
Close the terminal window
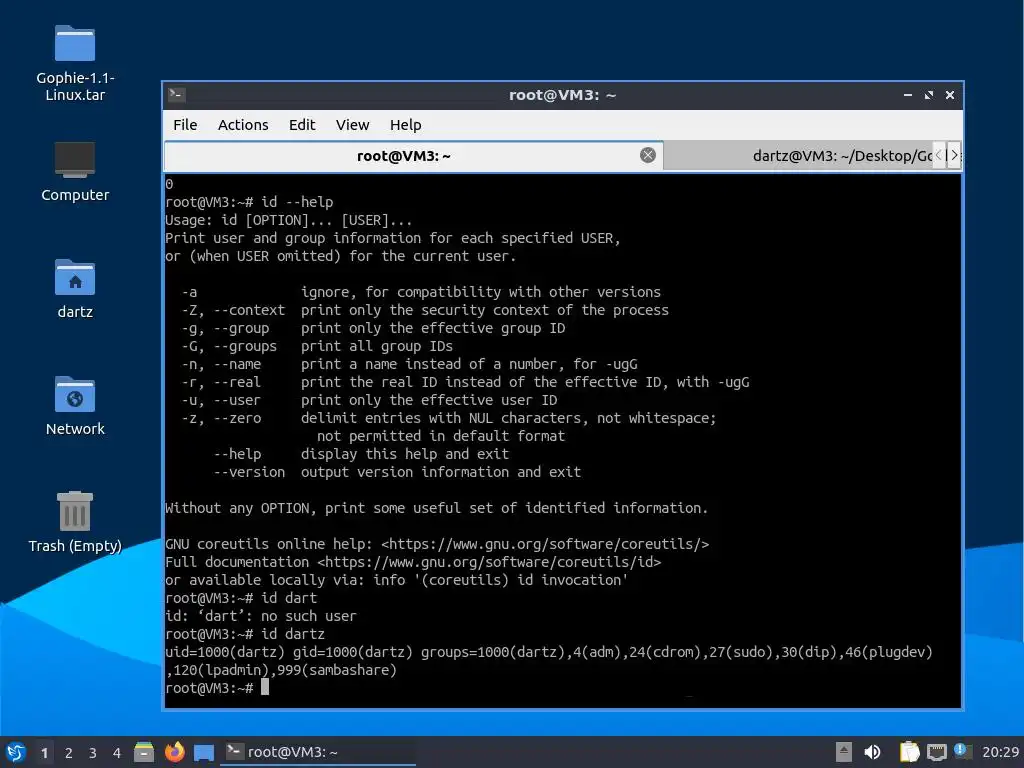click(x=950, y=95)
